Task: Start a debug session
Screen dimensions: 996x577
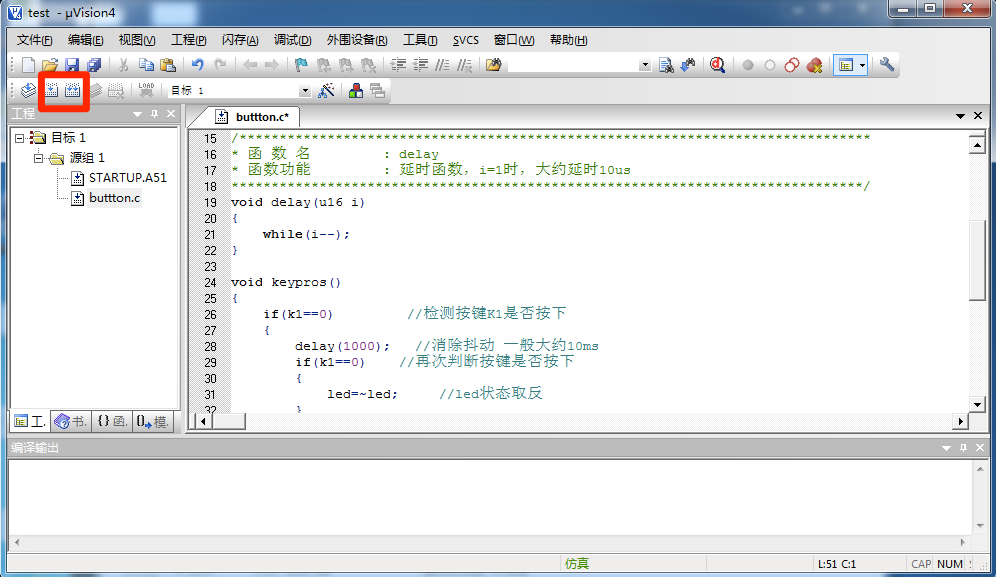Action: tap(717, 65)
